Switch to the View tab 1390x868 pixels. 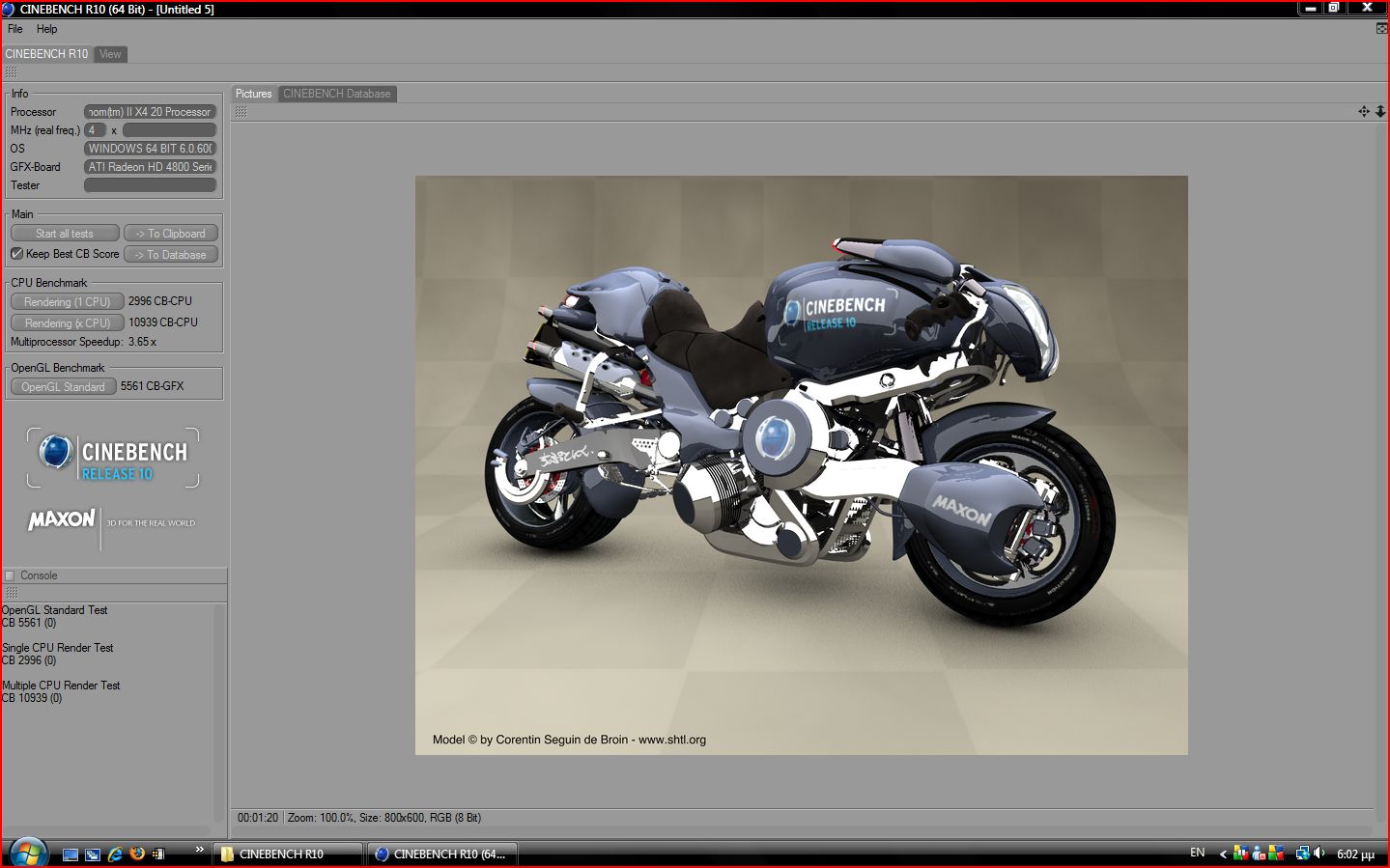pos(110,54)
